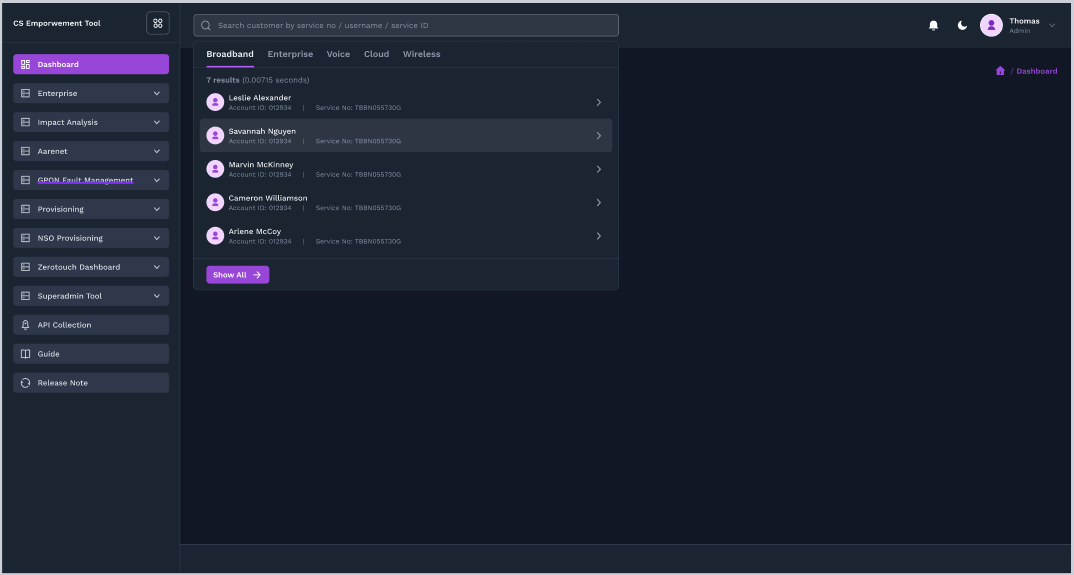Click the Show All button
The height and width of the screenshot is (575, 1074).
click(237, 275)
